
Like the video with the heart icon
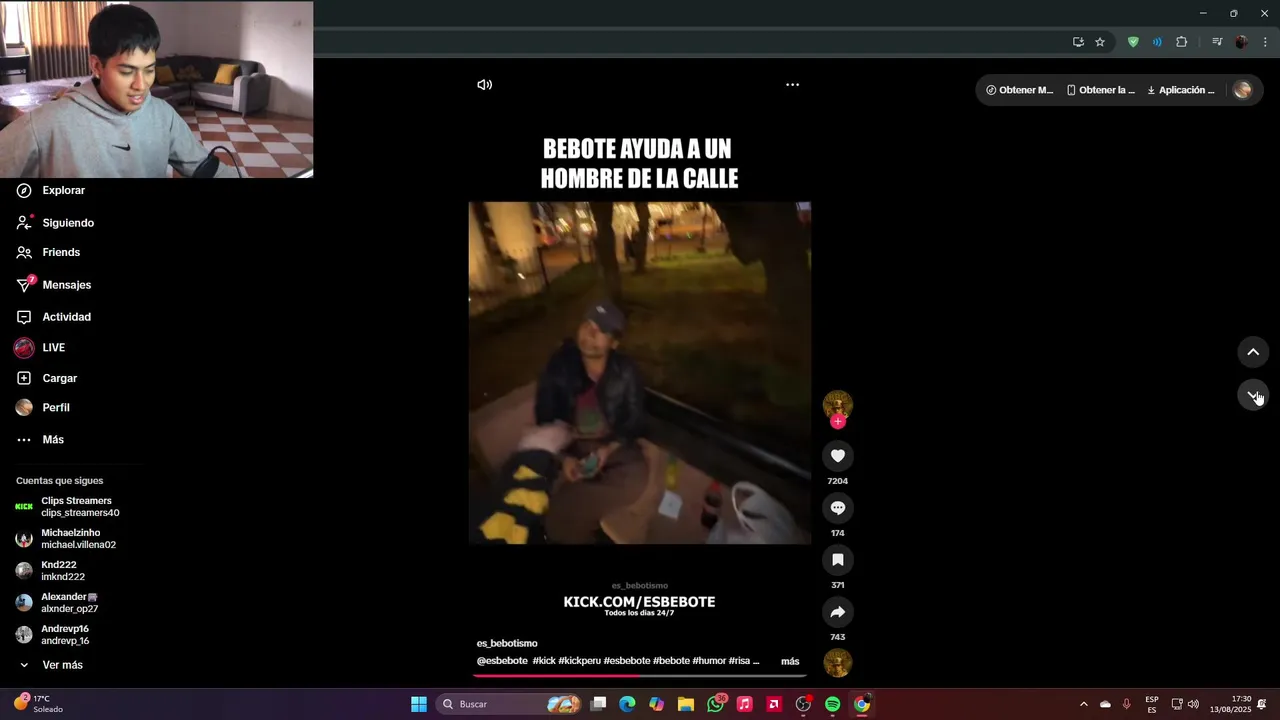tap(838, 456)
